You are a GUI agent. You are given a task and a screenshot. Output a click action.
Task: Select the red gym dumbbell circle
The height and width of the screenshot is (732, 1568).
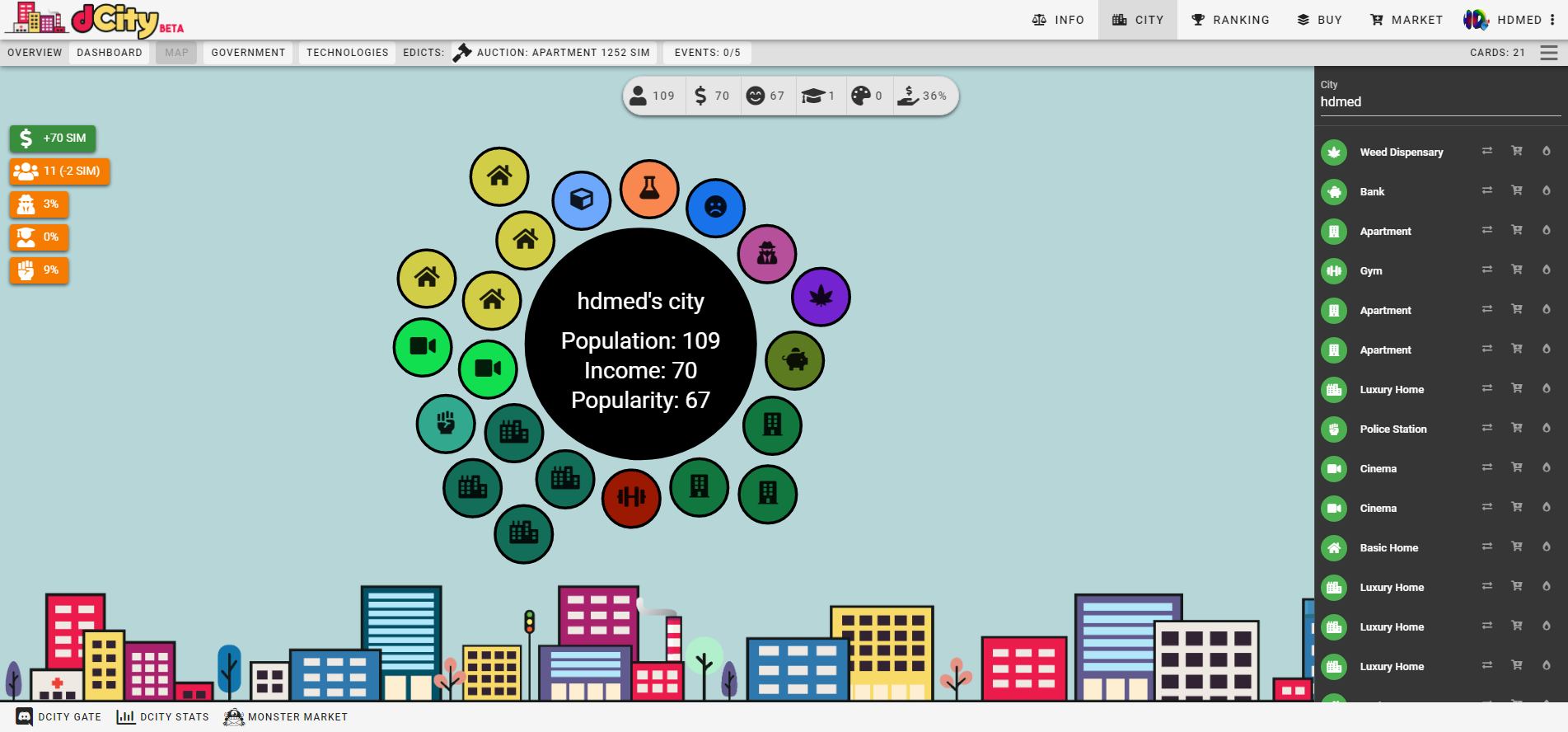tap(631, 498)
